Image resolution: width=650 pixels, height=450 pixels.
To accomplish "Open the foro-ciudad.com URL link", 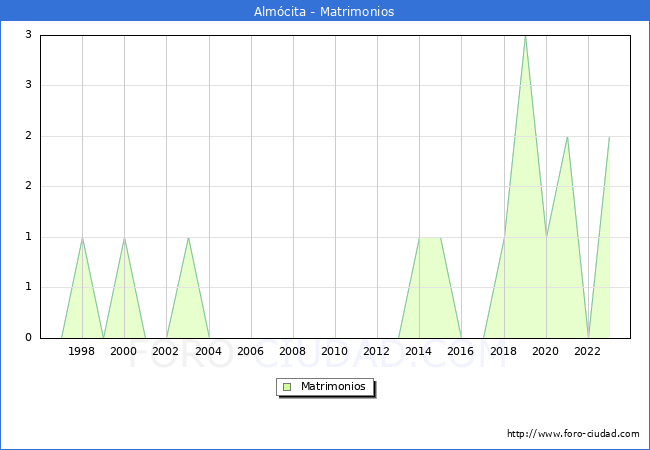I will tap(573, 434).
